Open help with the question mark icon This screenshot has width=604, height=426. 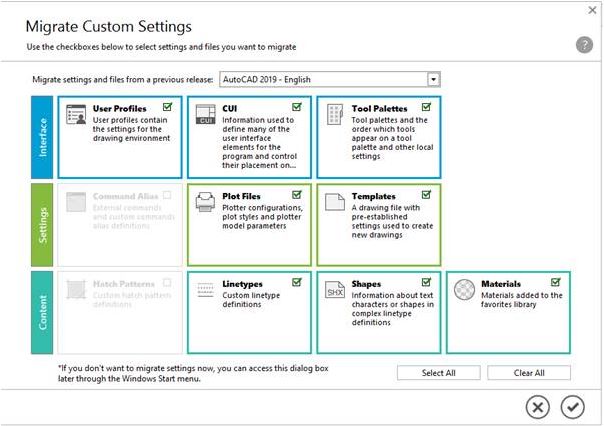584,45
